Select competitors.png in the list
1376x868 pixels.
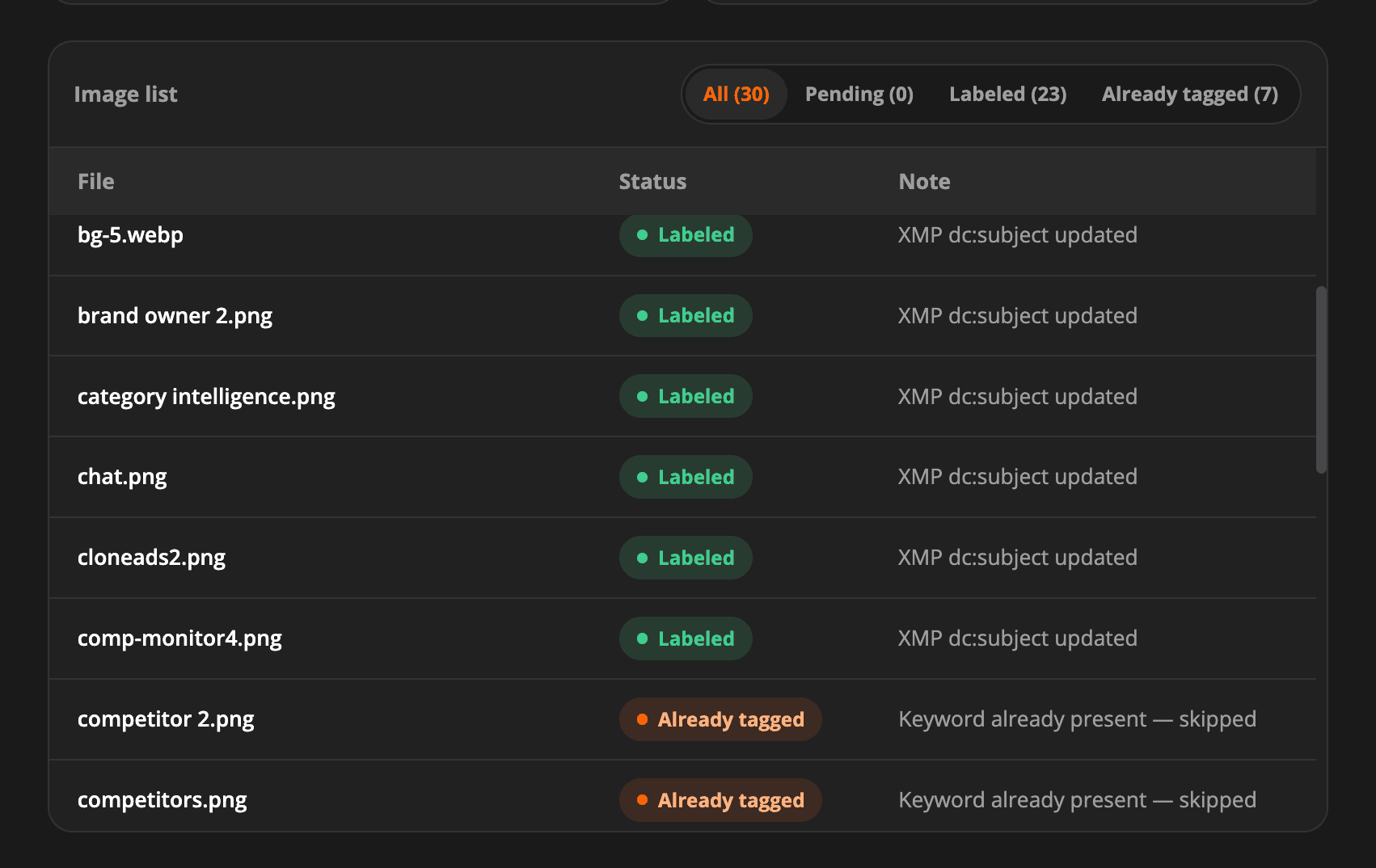click(x=682, y=796)
